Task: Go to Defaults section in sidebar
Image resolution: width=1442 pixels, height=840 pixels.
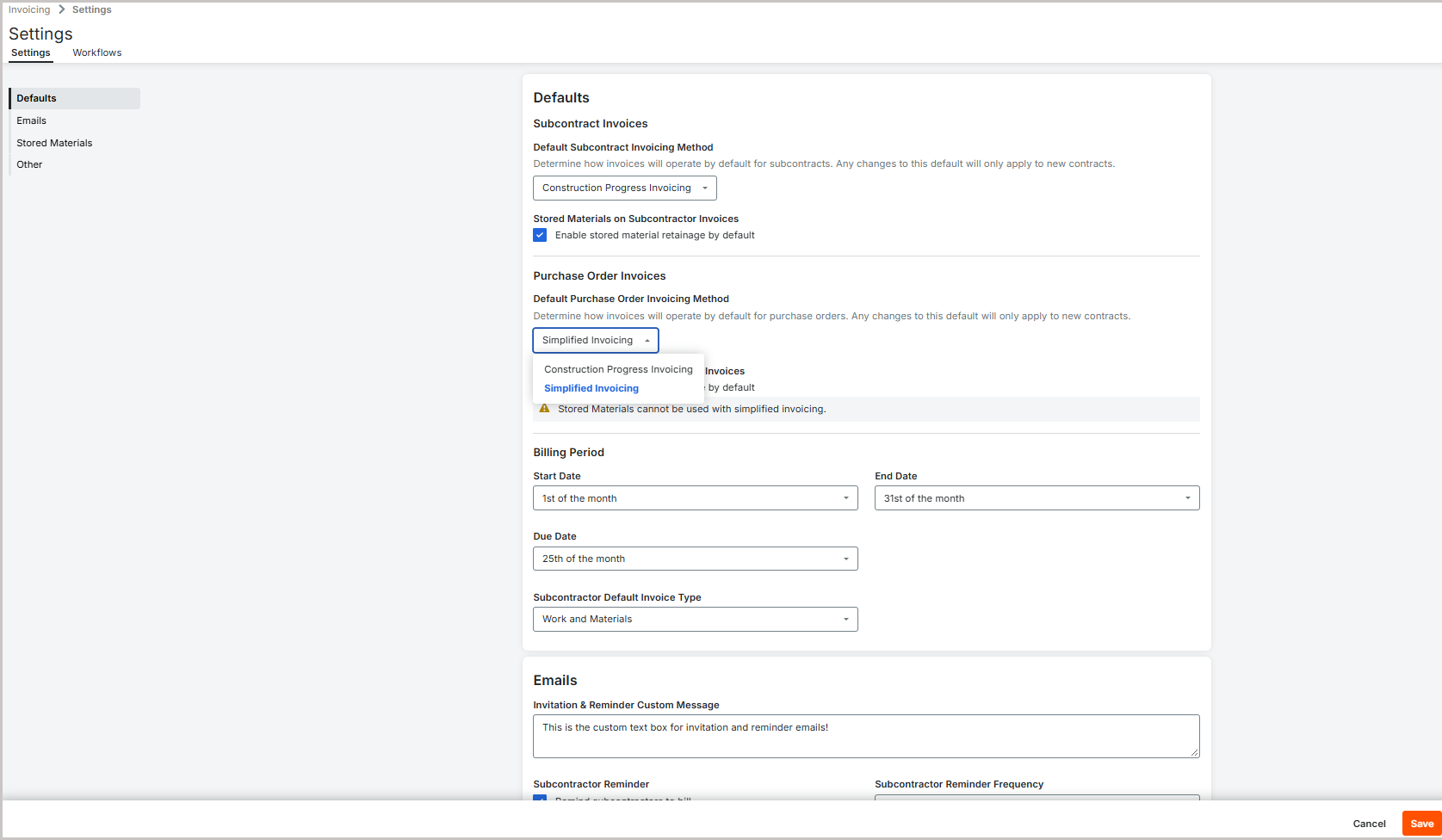Action: [x=75, y=98]
